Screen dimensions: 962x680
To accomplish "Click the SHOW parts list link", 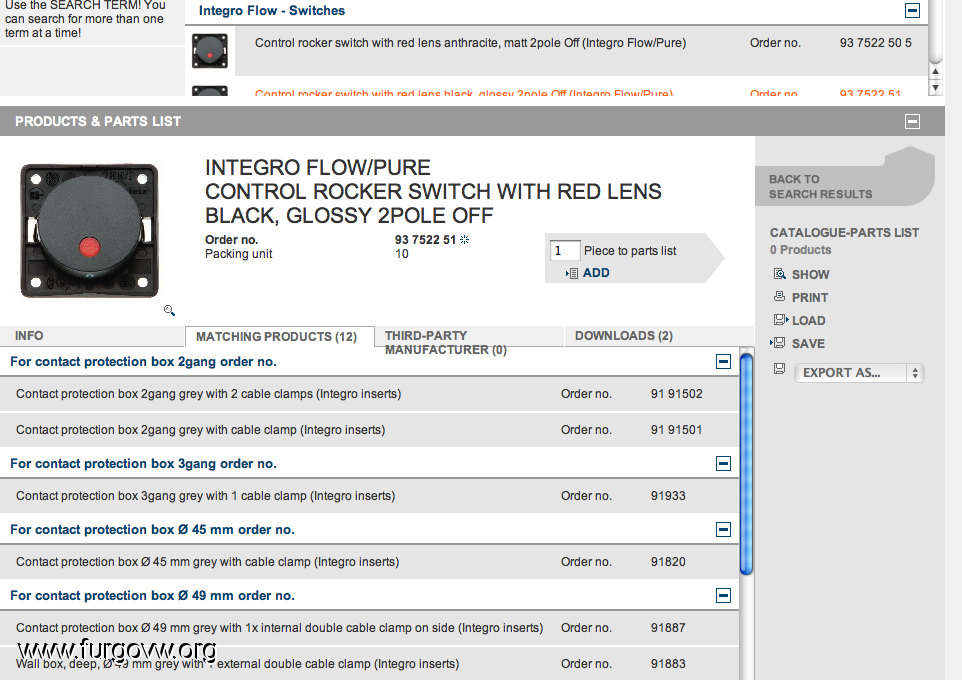I will [810, 274].
